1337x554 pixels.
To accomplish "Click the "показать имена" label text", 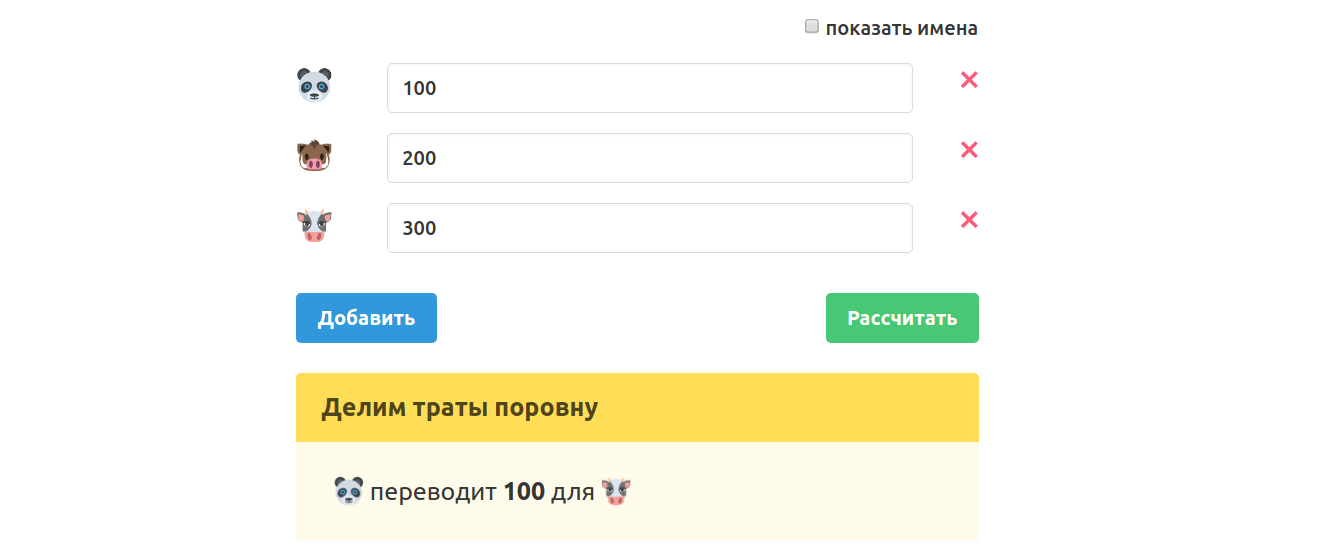I will 901,28.
